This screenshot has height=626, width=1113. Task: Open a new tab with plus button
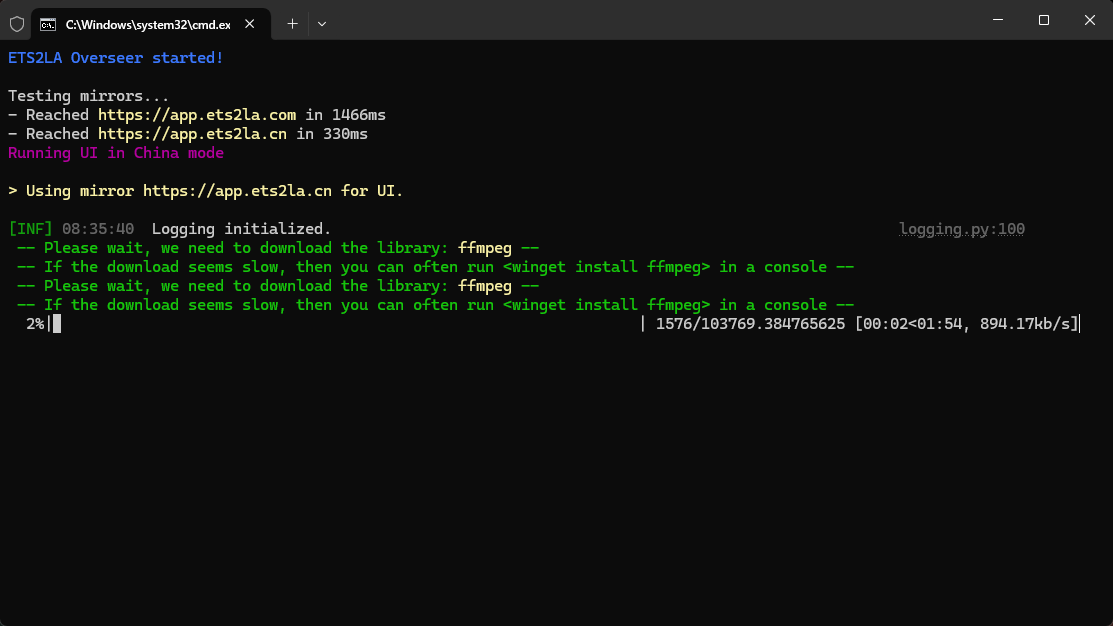pyautogui.click(x=292, y=23)
